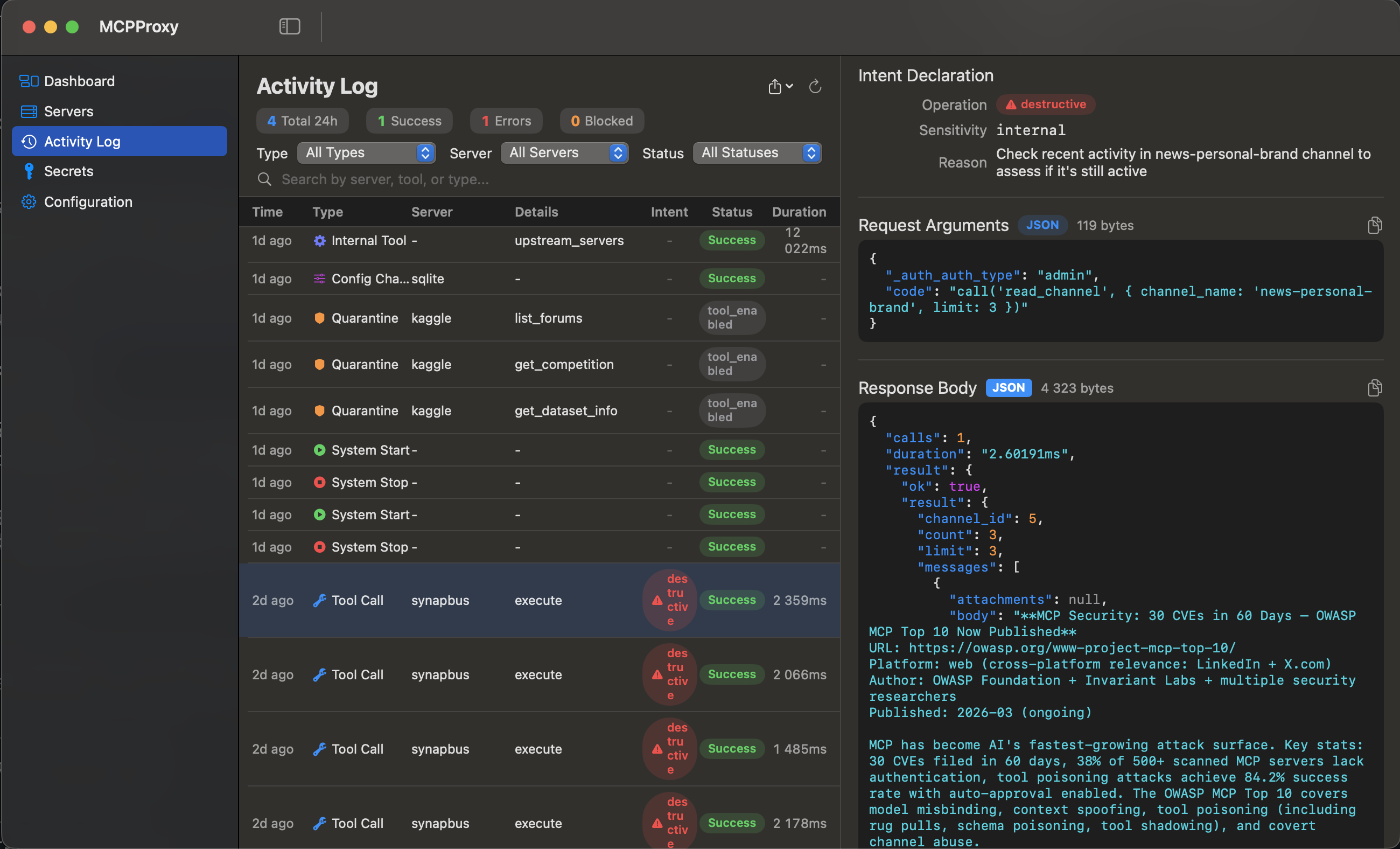Viewport: 1400px width, 849px height.
Task: Open the export share menu
Action: (x=780, y=86)
